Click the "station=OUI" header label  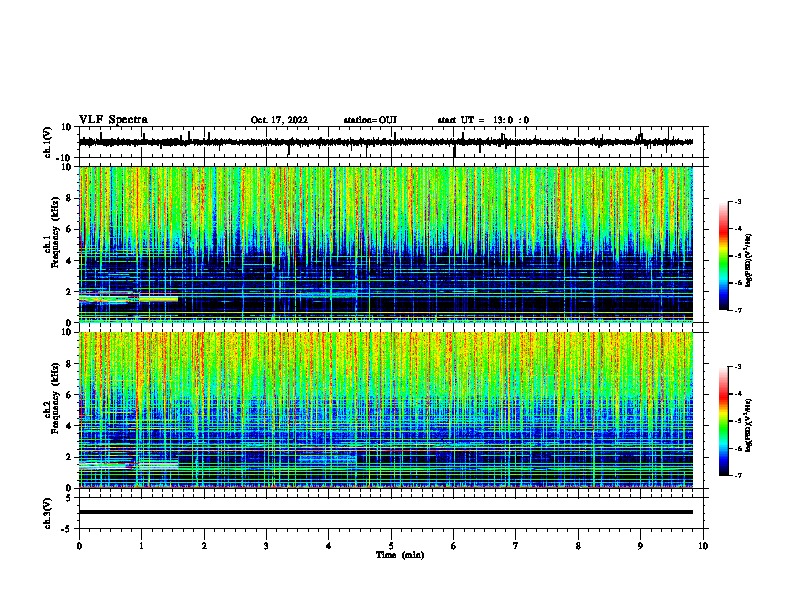pyautogui.click(x=370, y=120)
